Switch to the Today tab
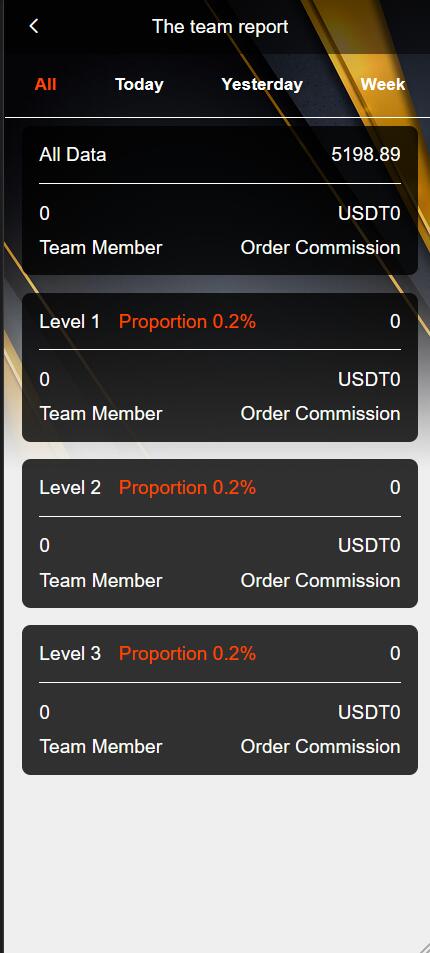430x953 pixels. click(139, 84)
